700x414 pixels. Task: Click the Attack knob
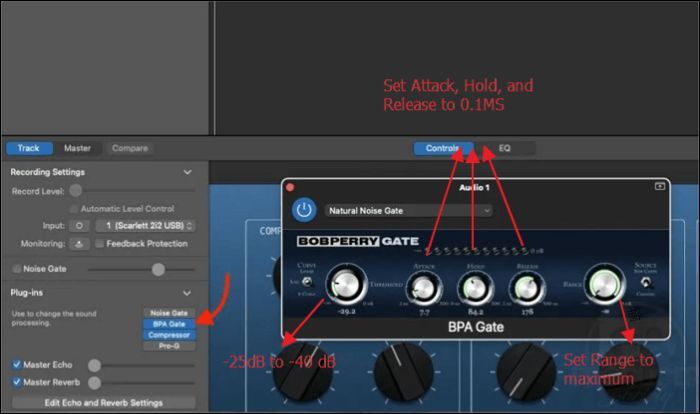click(423, 288)
